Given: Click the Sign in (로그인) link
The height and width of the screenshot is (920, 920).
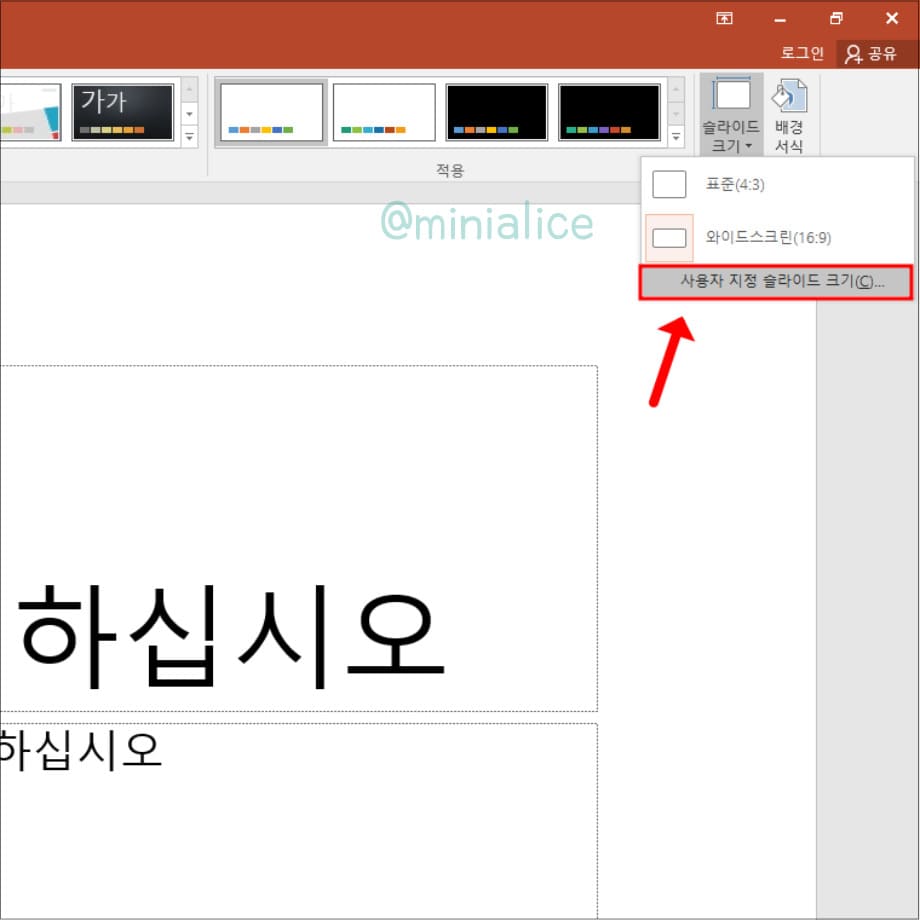Looking at the screenshot, I should (x=802, y=53).
